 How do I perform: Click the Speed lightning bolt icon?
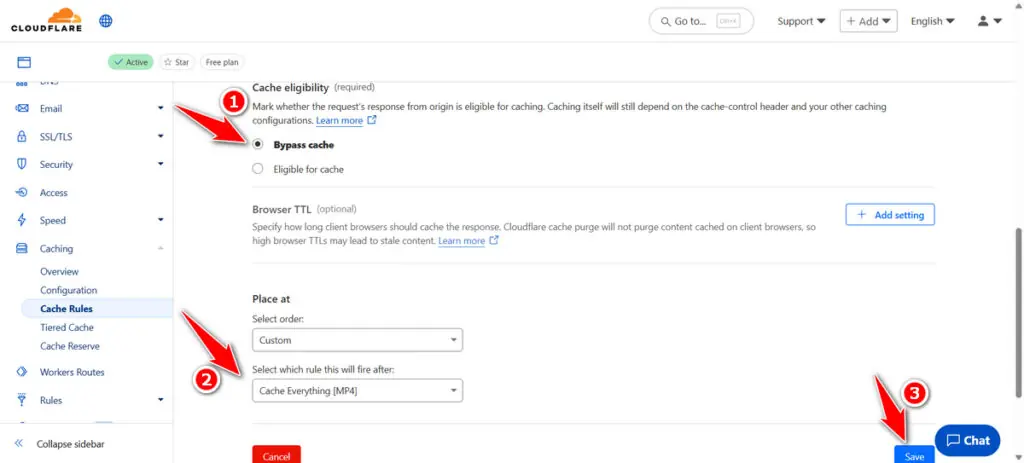coord(21,220)
